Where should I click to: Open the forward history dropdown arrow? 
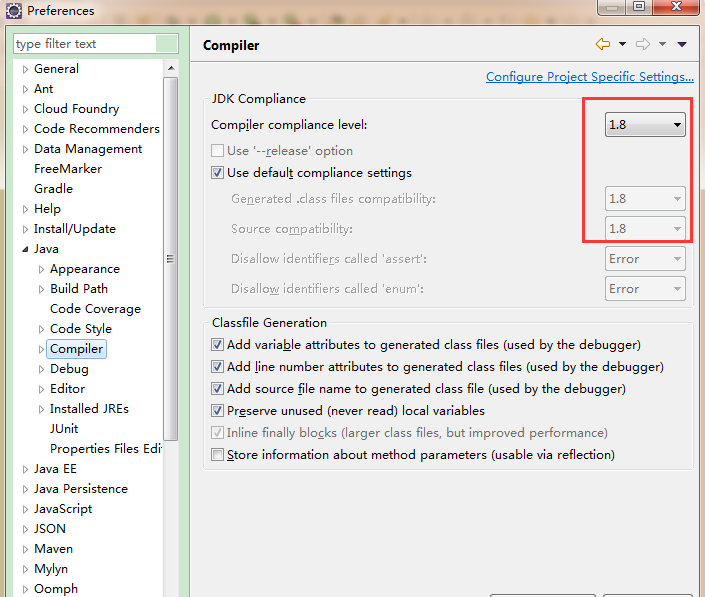[662, 44]
